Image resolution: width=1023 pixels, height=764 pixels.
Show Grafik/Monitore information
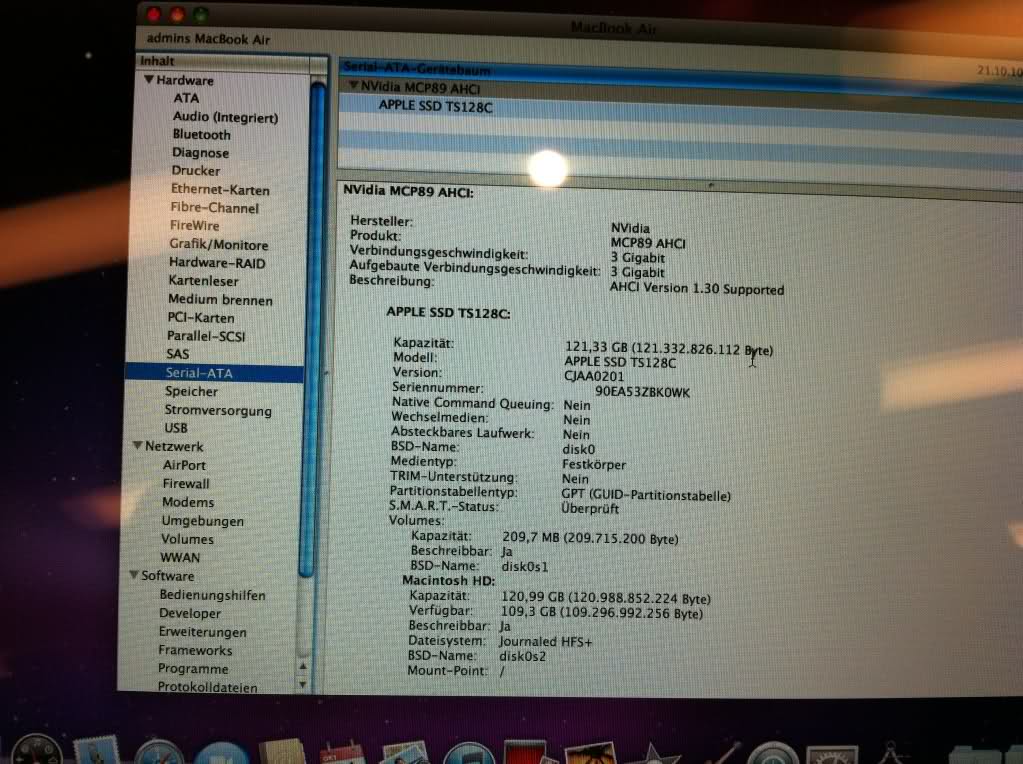219,245
